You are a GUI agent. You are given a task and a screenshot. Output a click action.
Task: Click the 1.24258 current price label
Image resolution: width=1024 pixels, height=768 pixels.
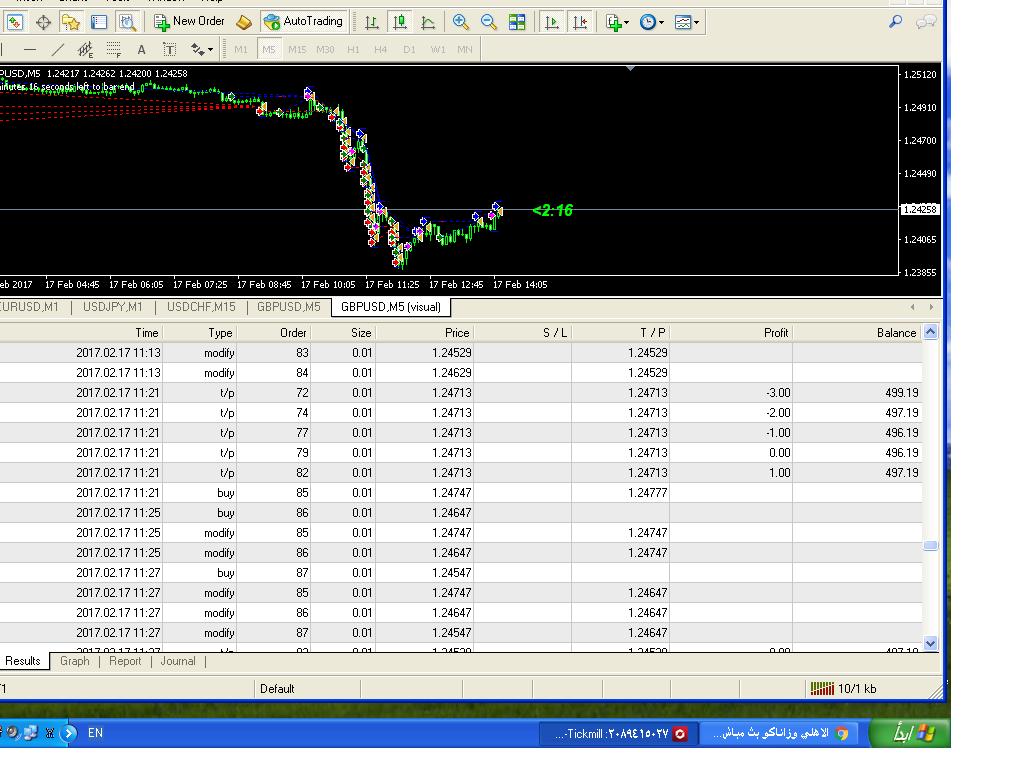(x=920, y=210)
